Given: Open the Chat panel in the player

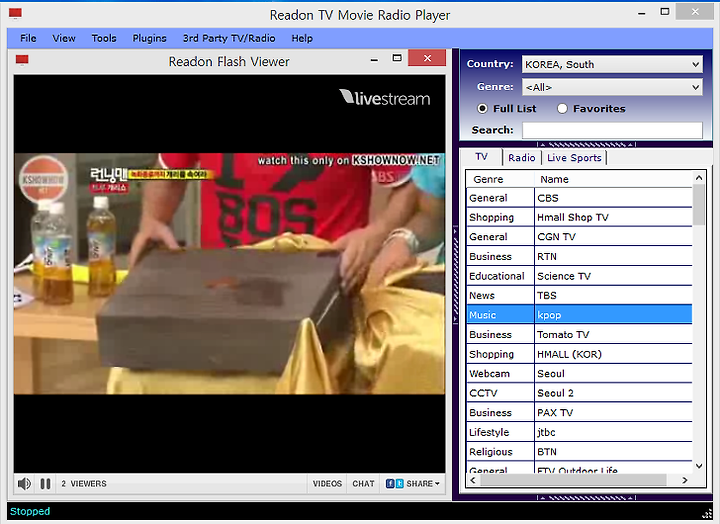Looking at the screenshot, I should pyautogui.click(x=363, y=484).
